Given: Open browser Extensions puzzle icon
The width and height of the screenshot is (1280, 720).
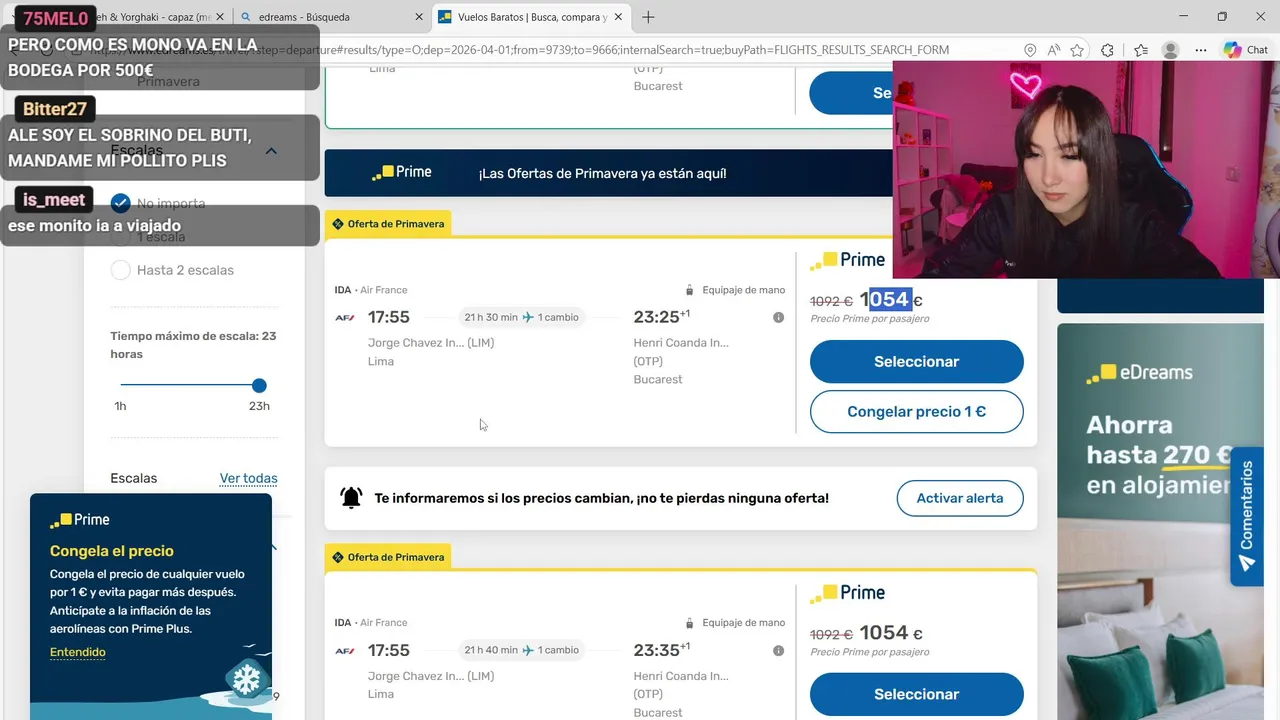Looking at the screenshot, I should (1107, 50).
